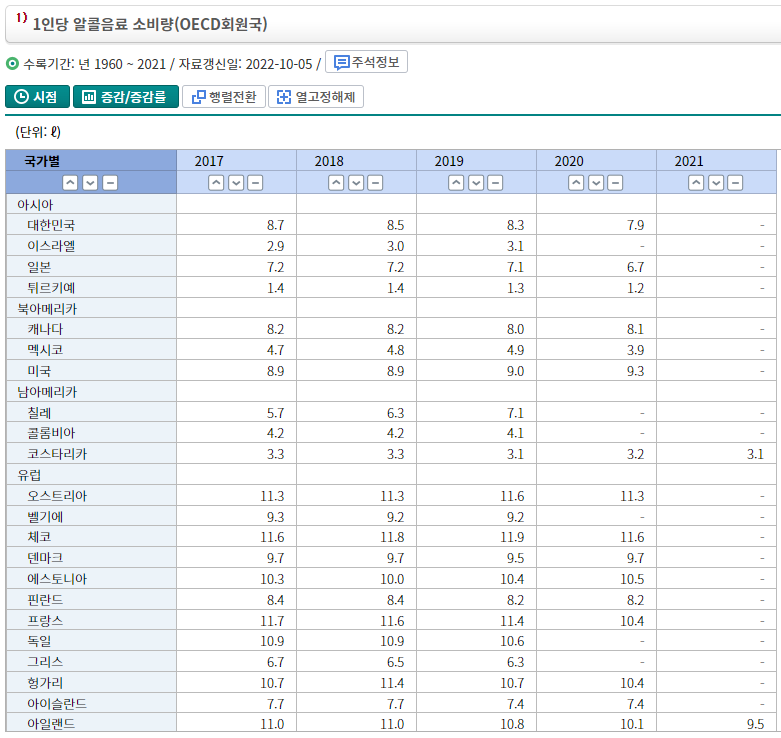The image size is (781, 738).
Task: Select the 멕시코 row label
Action: (x=45, y=350)
